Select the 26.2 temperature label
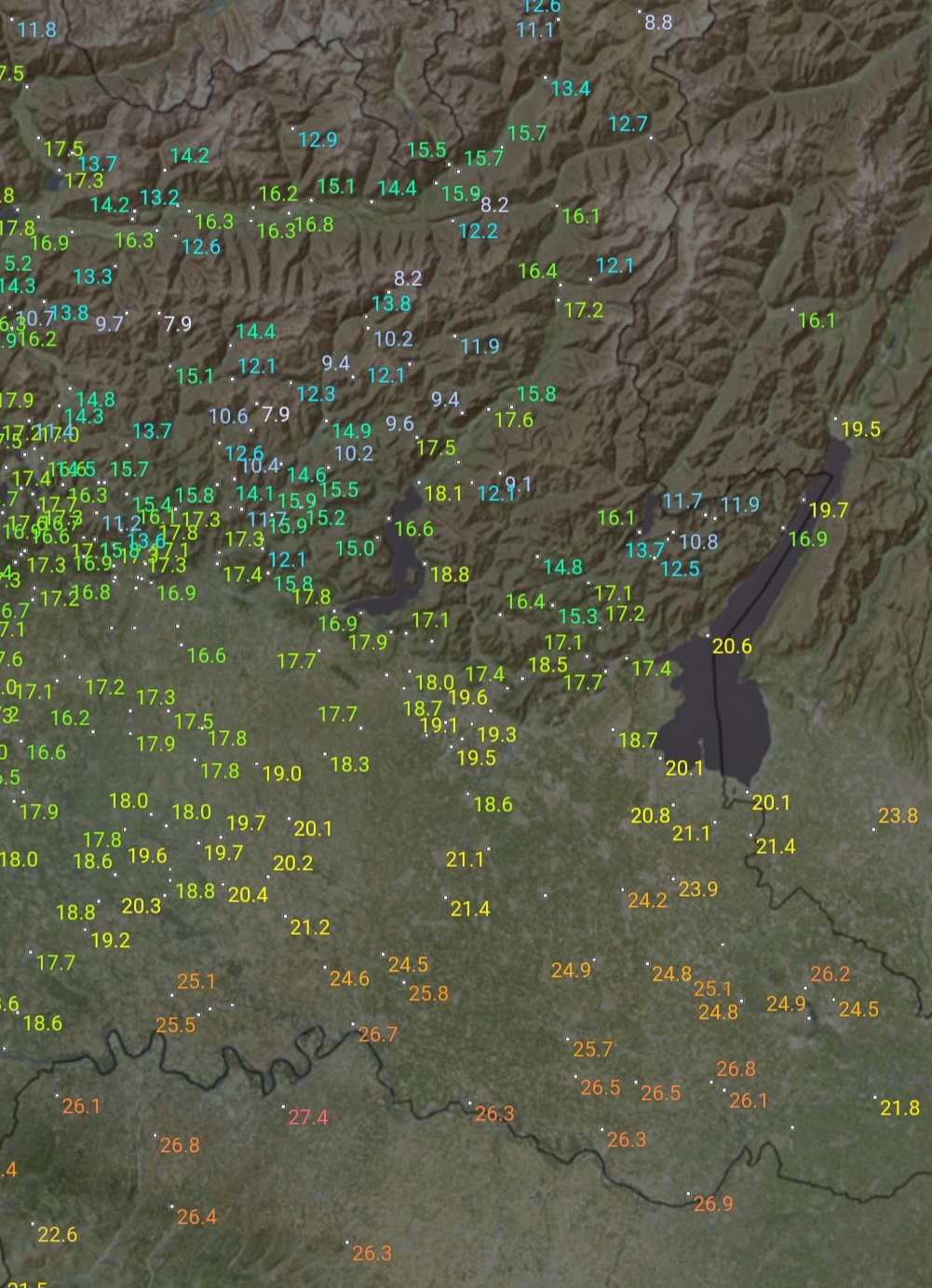The image size is (932, 1288). (830, 974)
